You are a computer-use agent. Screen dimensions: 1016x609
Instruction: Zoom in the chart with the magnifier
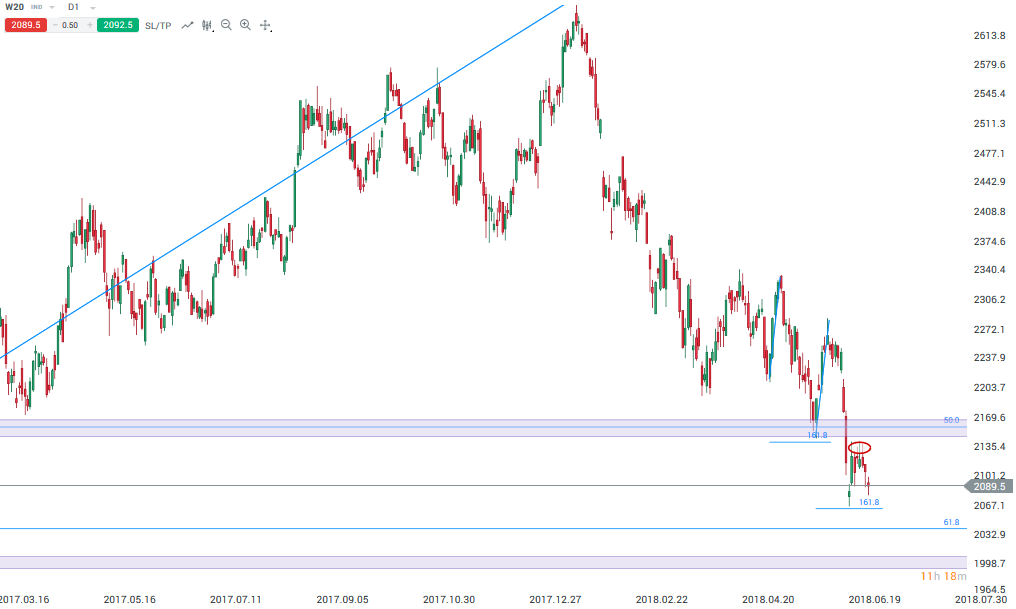(x=245, y=25)
